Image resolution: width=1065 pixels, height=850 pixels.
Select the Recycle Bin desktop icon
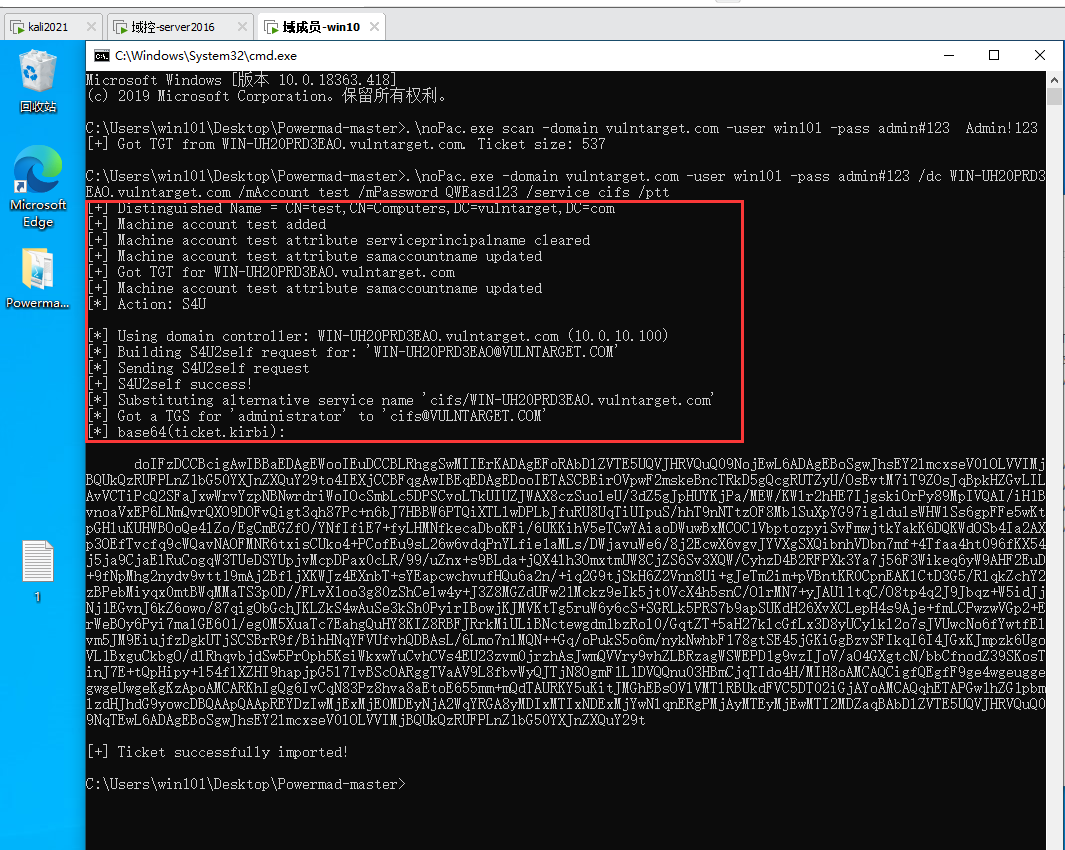tap(38, 81)
